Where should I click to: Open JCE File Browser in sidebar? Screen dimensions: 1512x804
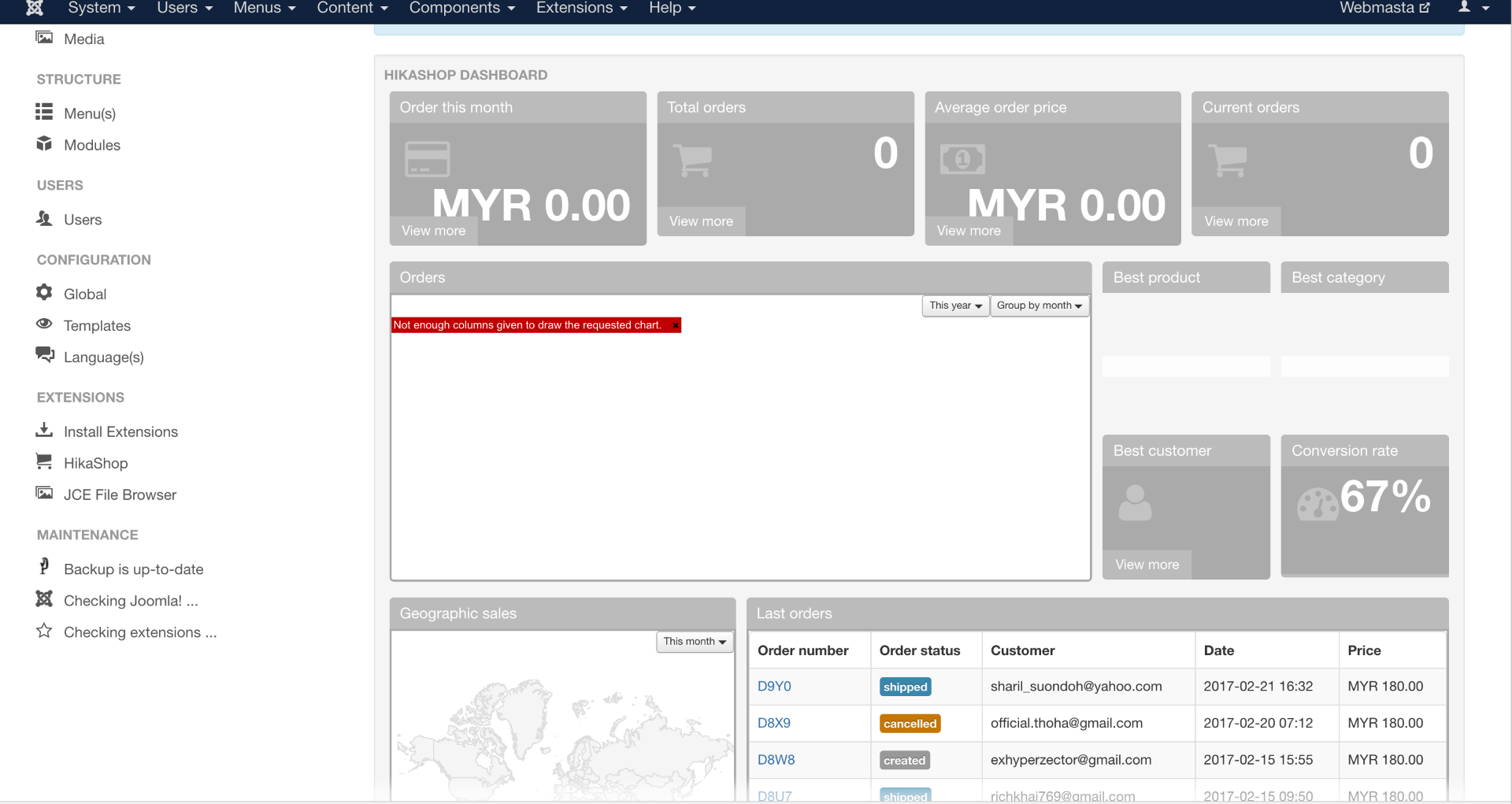[120, 495]
